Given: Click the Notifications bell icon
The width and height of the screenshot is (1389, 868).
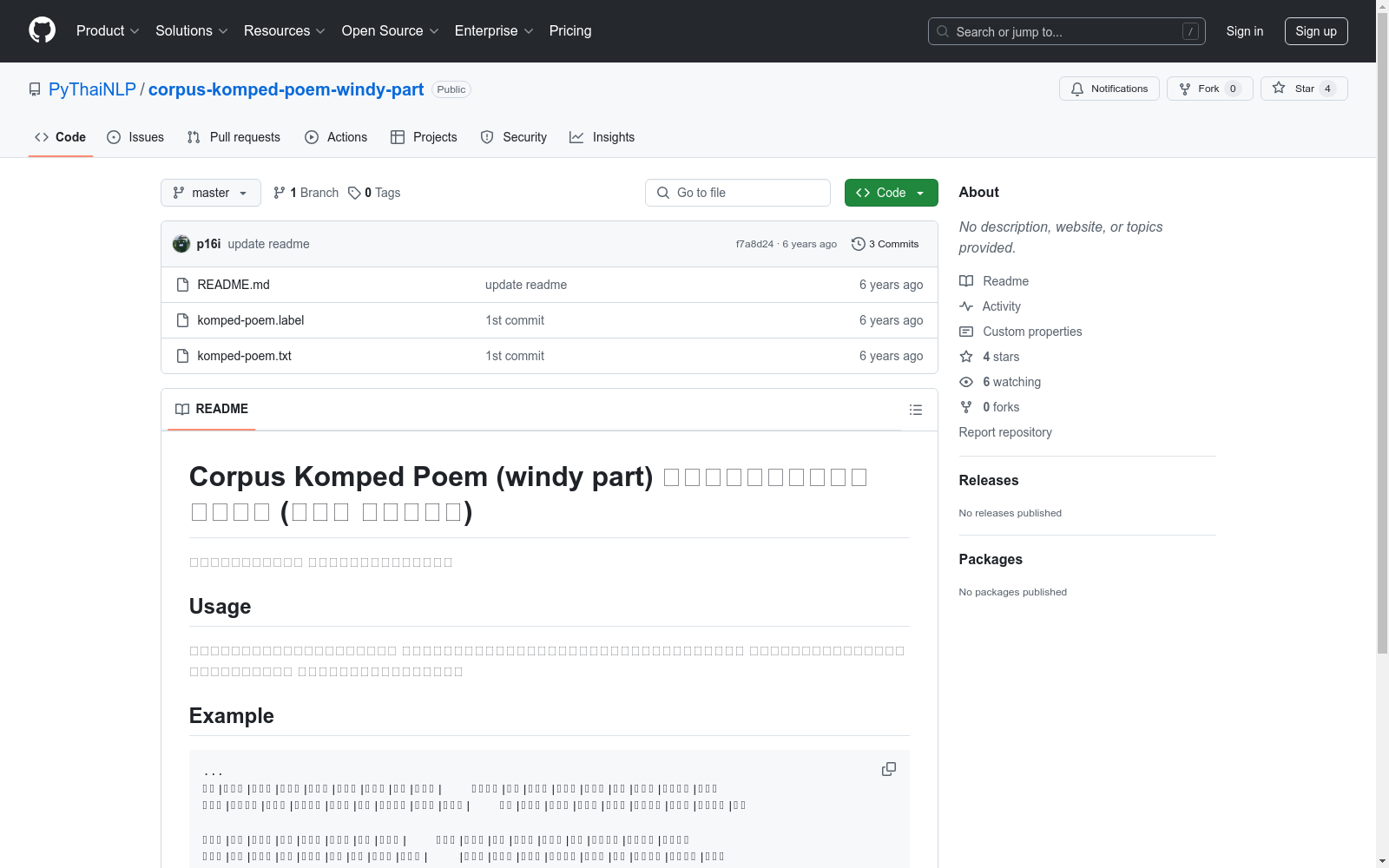Looking at the screenshot, I should tap(1077, 89).
